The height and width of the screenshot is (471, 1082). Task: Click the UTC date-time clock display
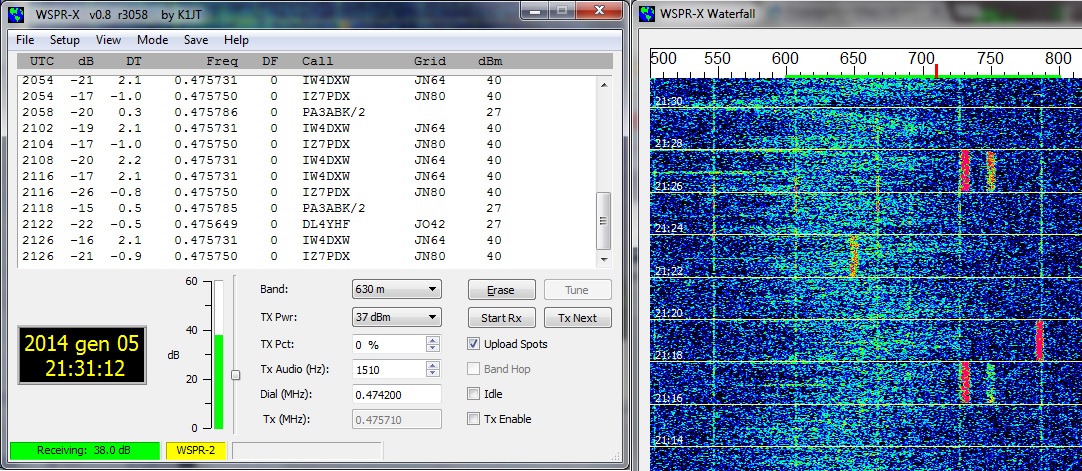[x=82, y=354]
